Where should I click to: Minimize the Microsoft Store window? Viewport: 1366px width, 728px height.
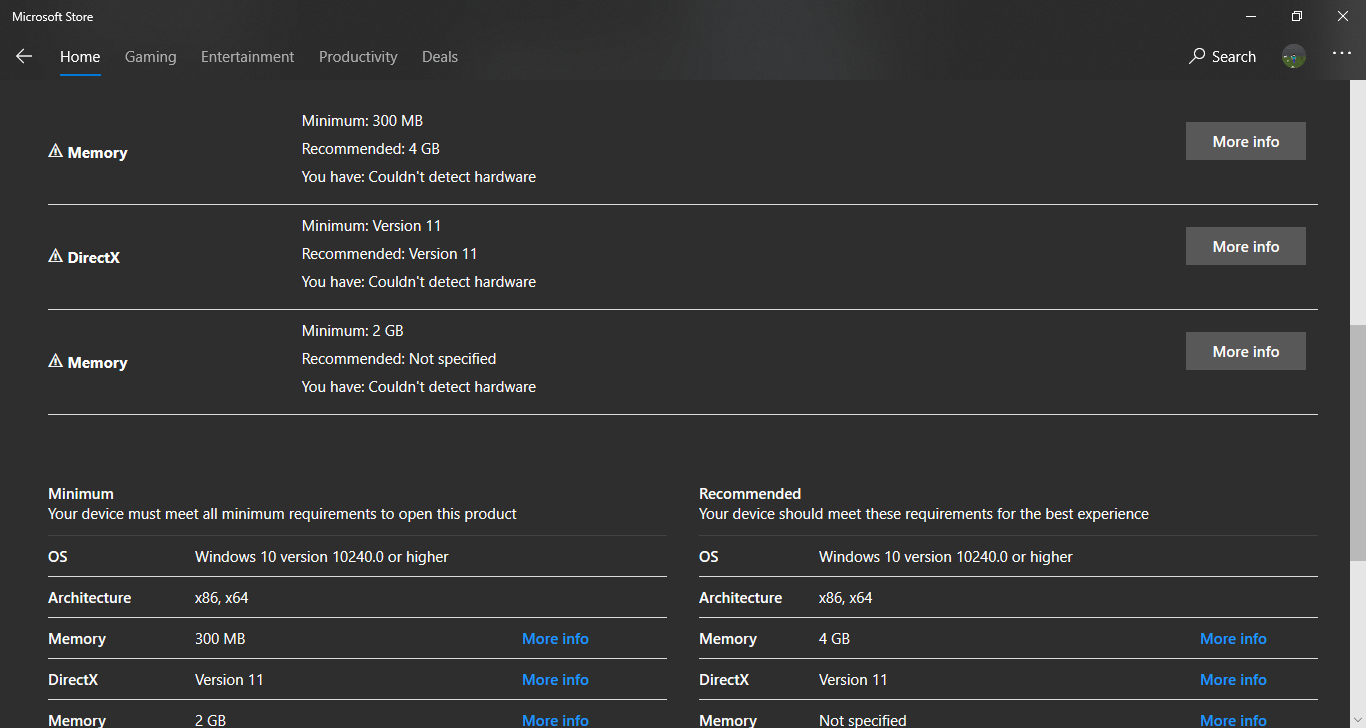pyautogui.click(x=1251, y=16)
